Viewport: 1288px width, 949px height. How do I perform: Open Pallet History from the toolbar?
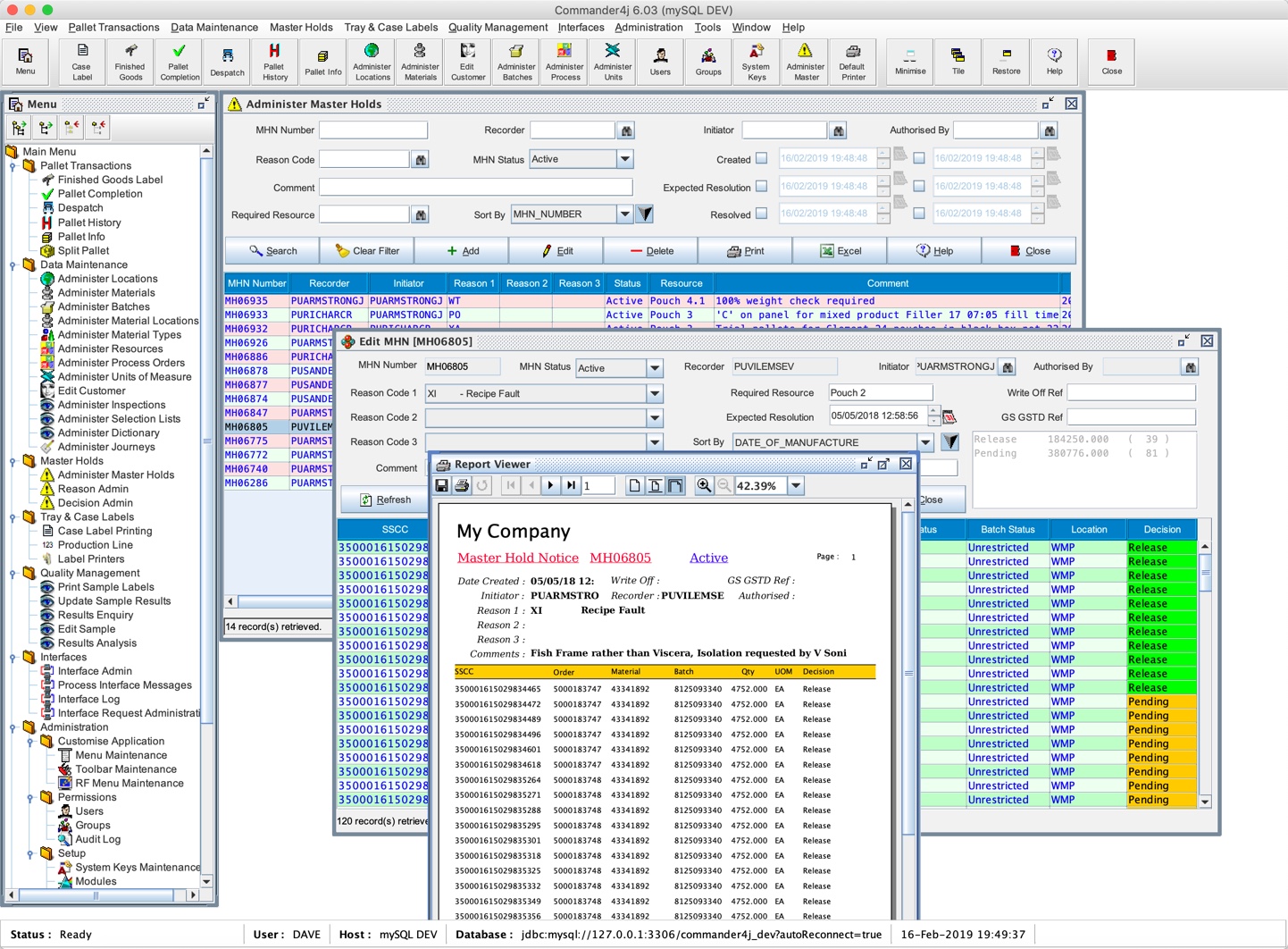(274, 61)
